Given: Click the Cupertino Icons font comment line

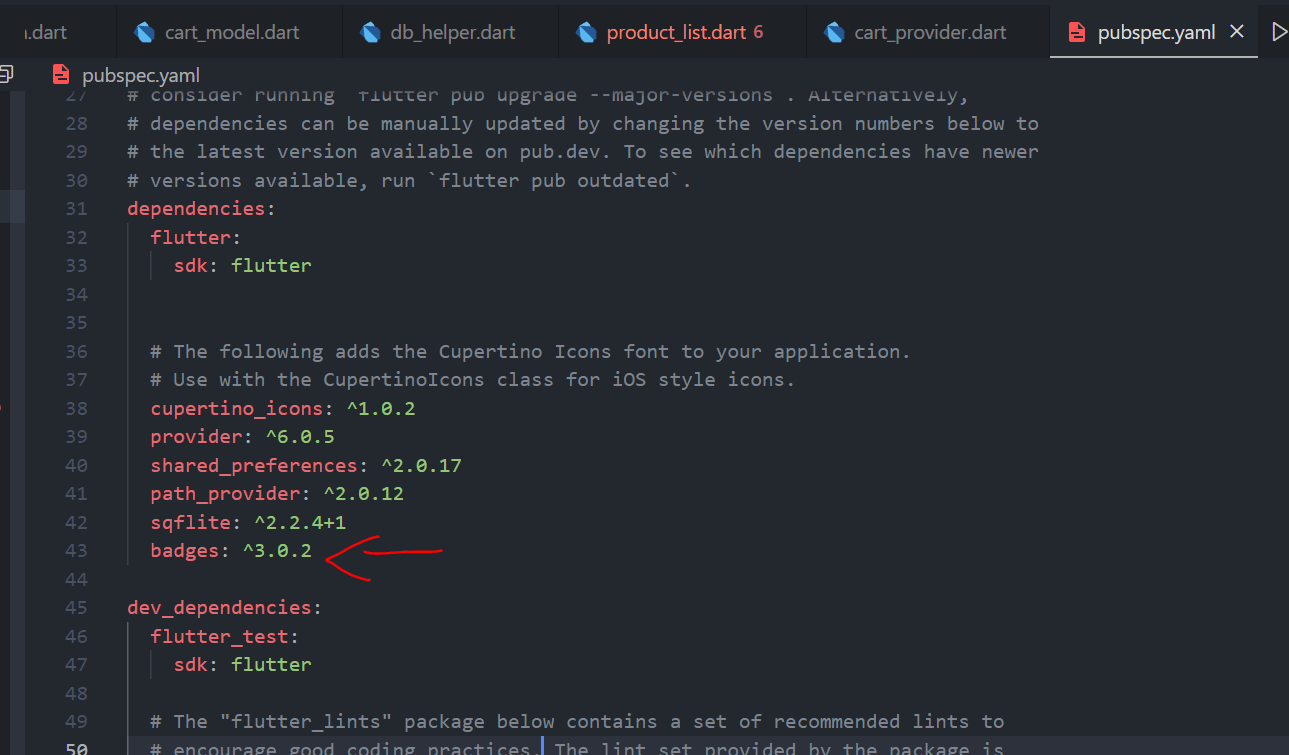Looking at the screenshot, I should click(531, 351).
